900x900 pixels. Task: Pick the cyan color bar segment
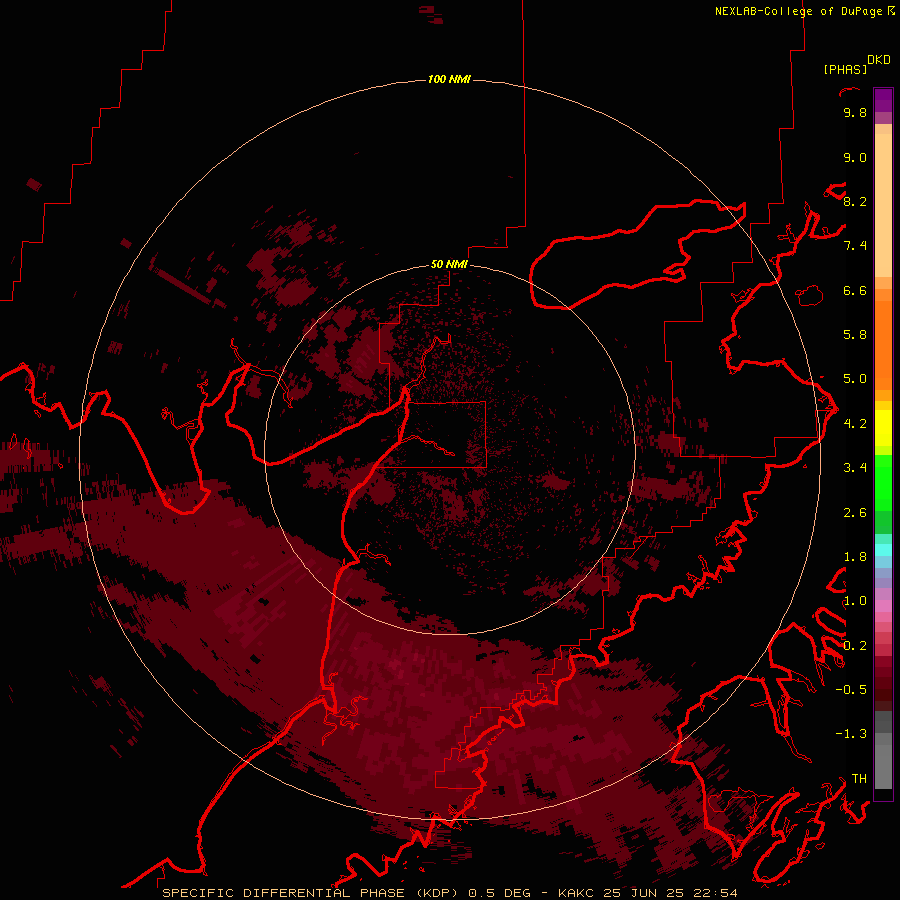pyautogui.click(x=883, y=550)
